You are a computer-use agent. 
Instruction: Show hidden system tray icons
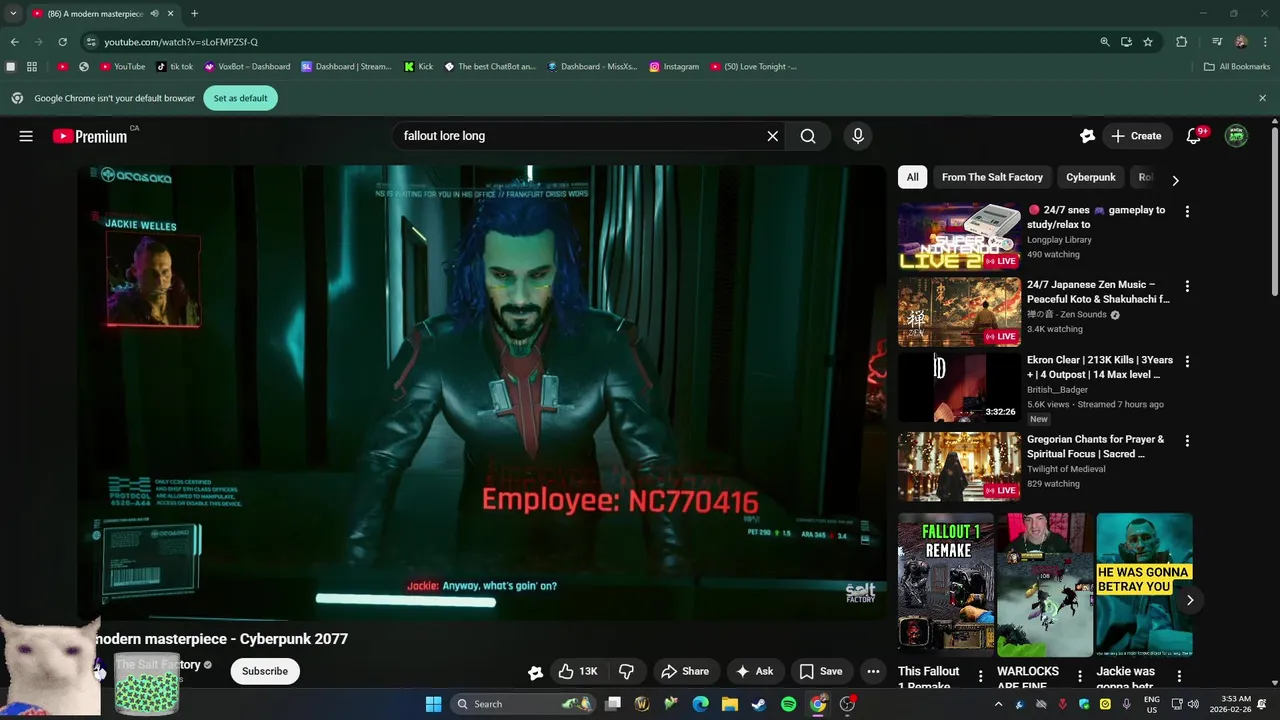998,704
